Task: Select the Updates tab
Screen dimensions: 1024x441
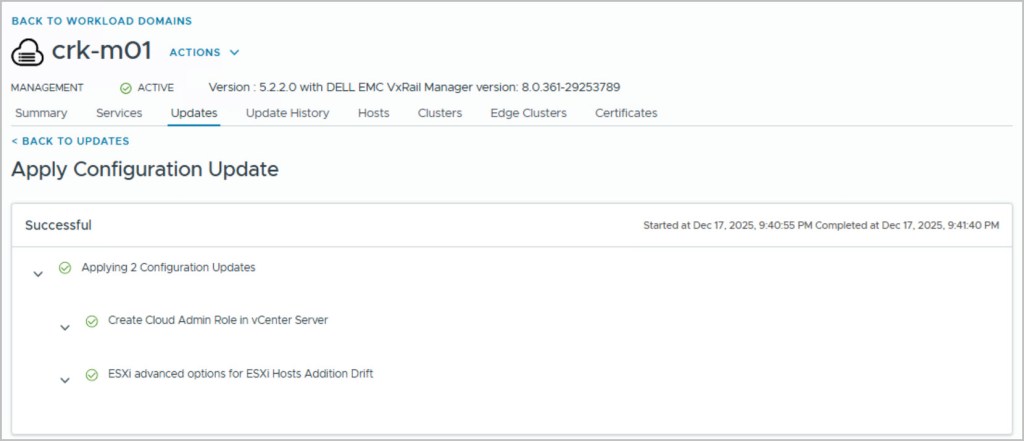Action: [194, 113]
